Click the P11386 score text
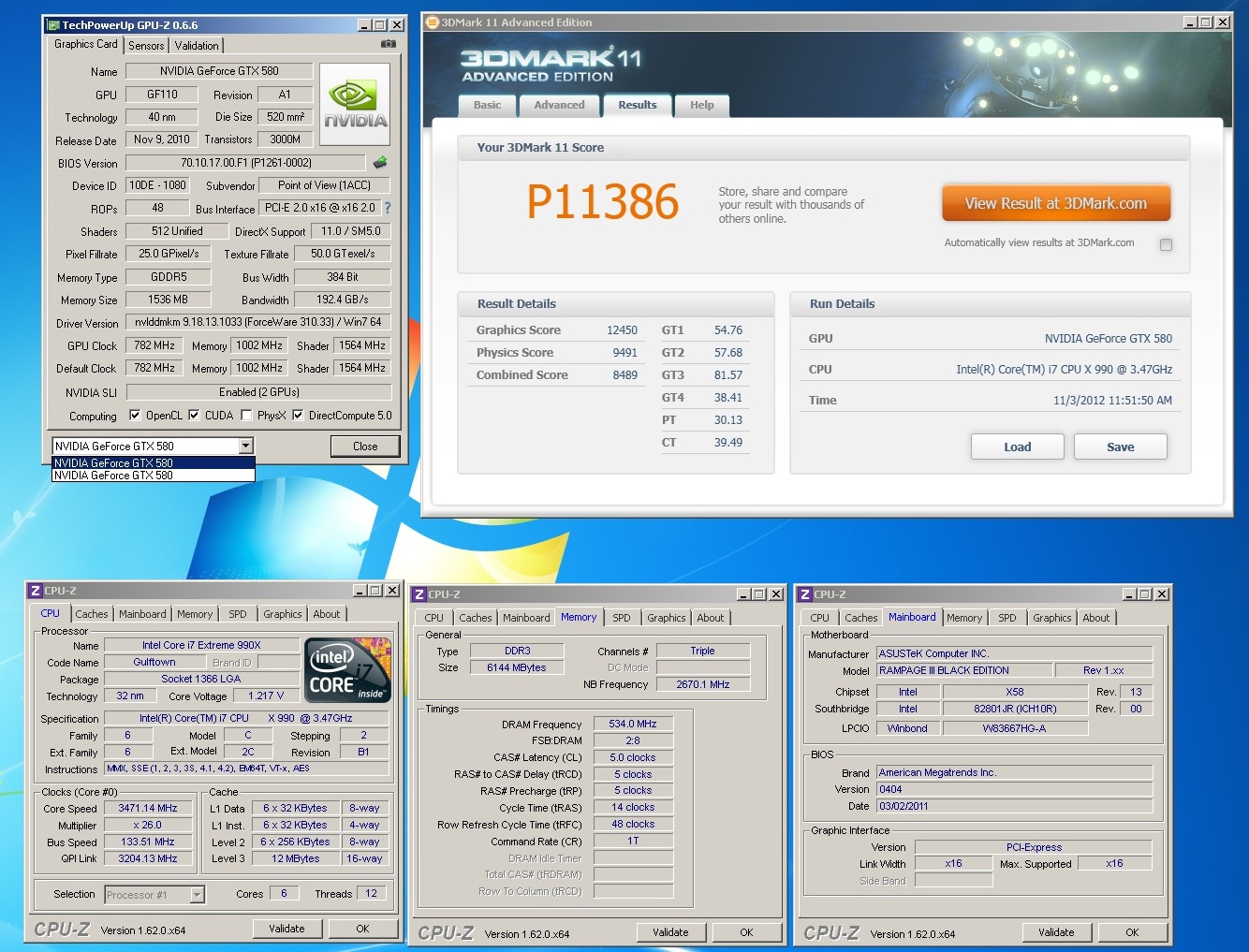1249x952 pixels. (602, 202)
